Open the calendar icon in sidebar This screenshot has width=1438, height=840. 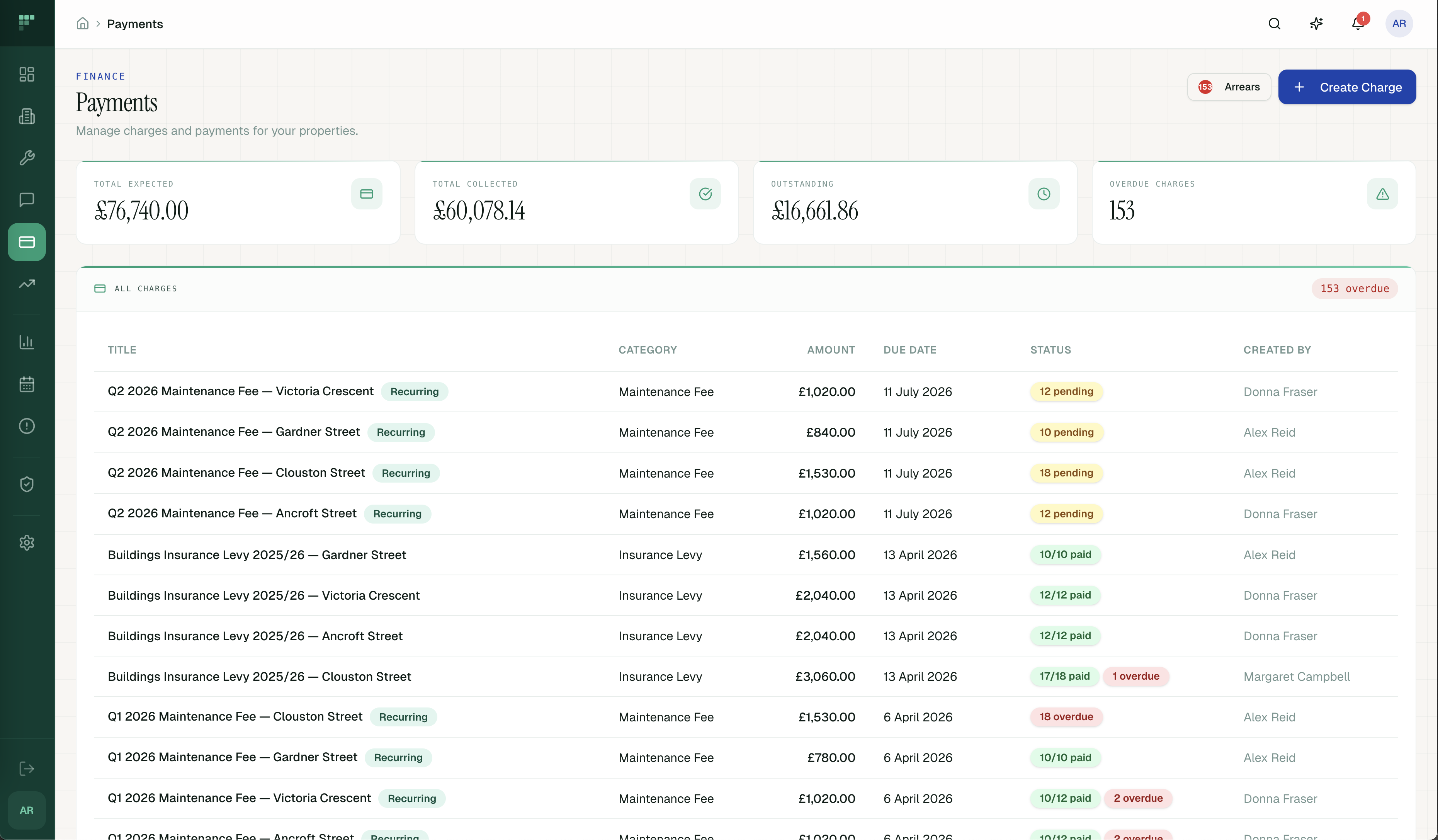click(x=26, y=384)
